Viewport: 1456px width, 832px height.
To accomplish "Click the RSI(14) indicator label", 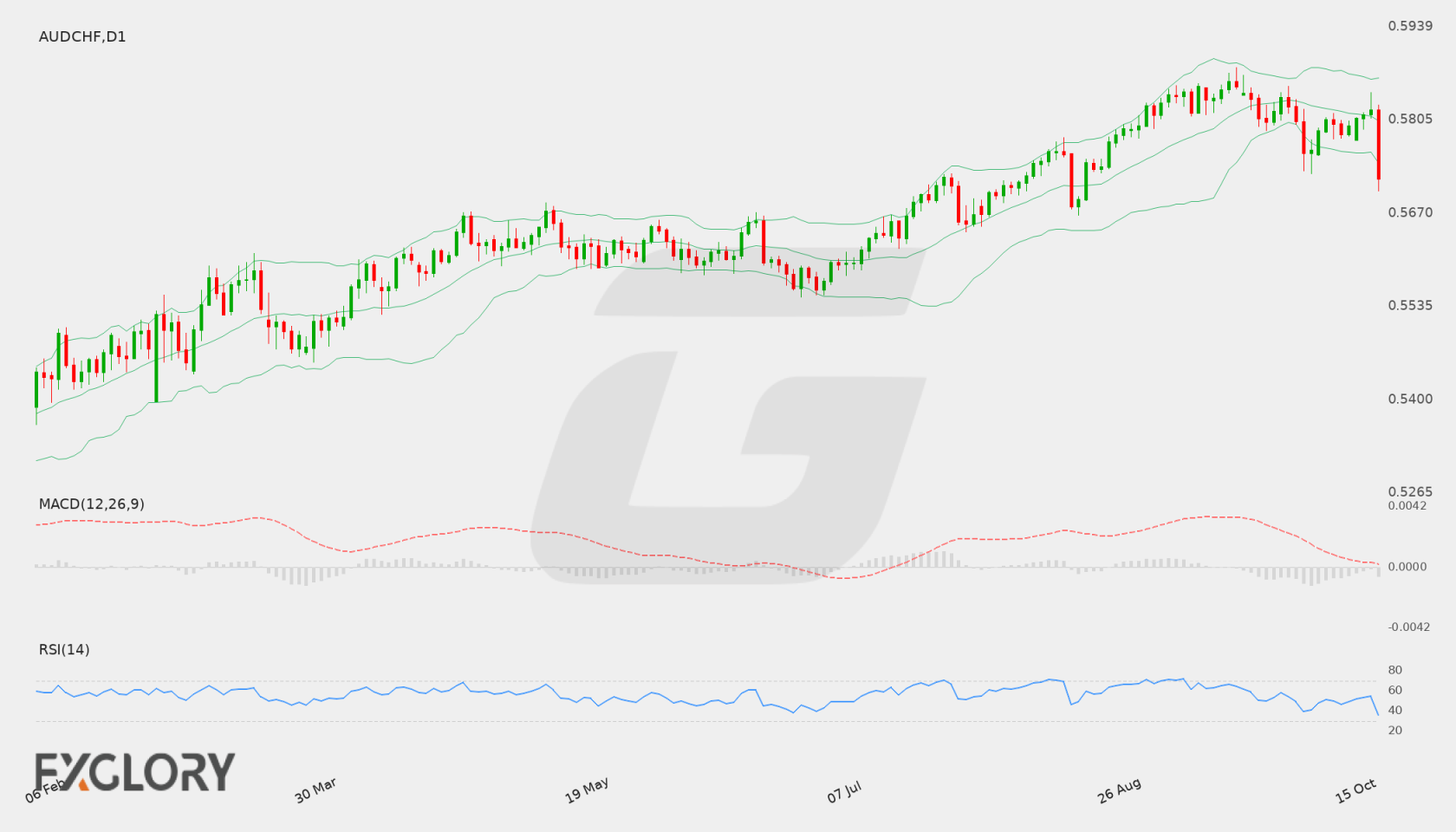I will point(64,649).
